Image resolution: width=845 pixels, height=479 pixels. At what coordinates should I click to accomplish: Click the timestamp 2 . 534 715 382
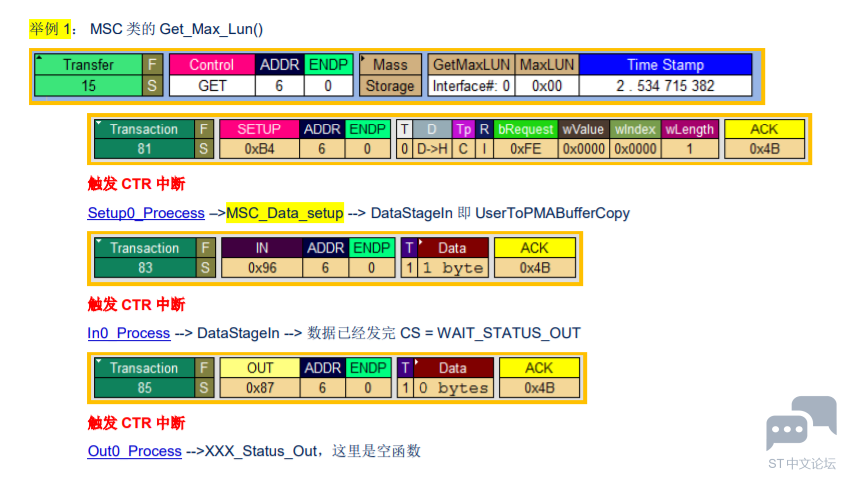666,86
